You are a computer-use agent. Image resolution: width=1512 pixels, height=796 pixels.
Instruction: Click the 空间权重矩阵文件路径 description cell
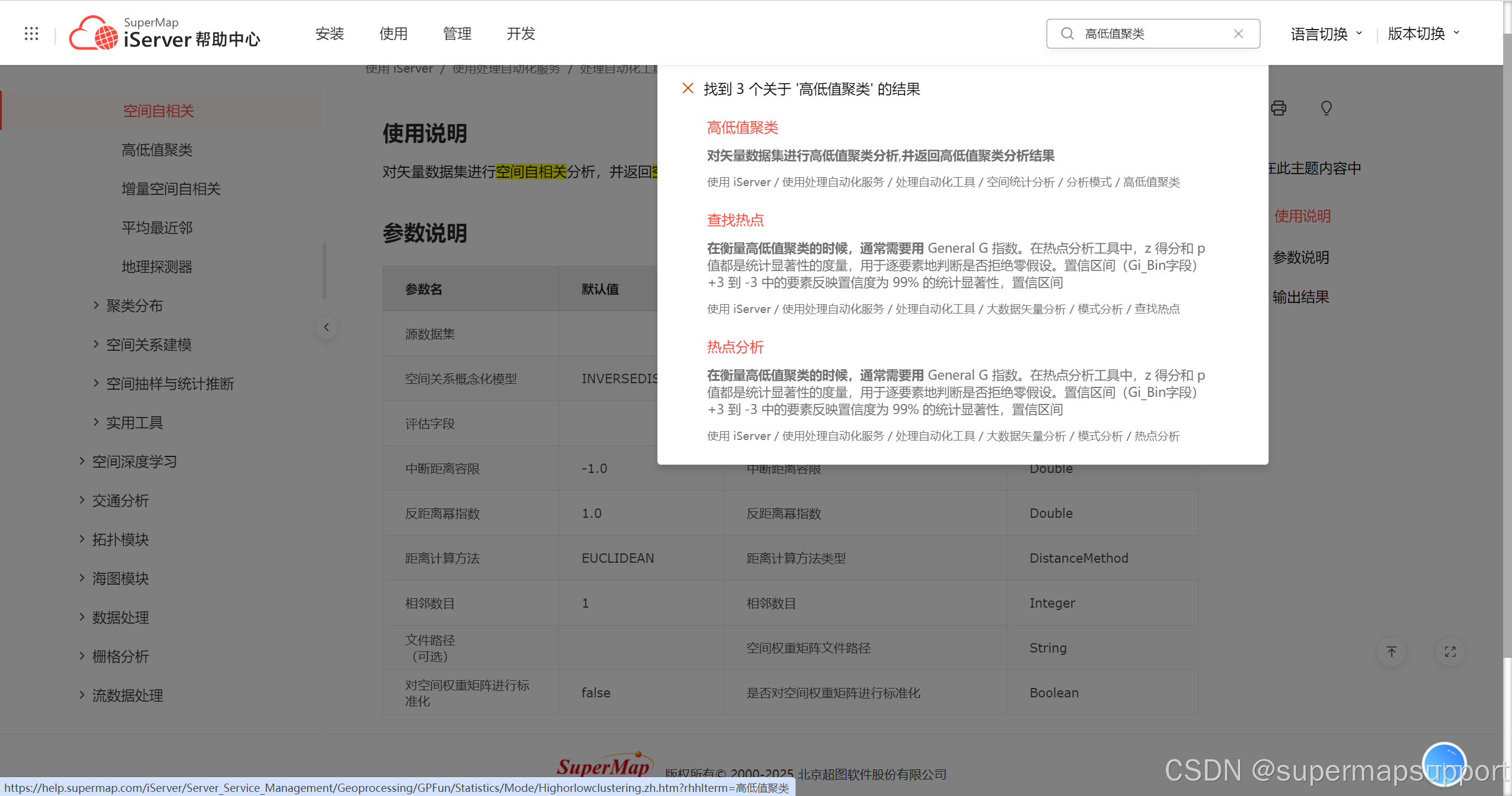(x=866, y=648)
